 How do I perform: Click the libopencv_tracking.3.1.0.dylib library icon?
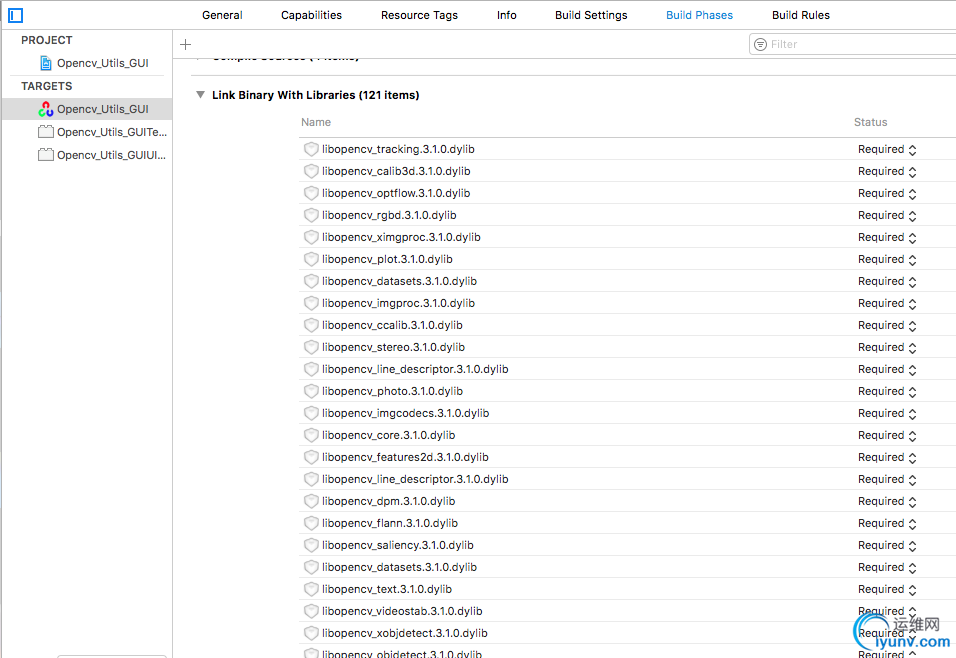coord(311,149)
